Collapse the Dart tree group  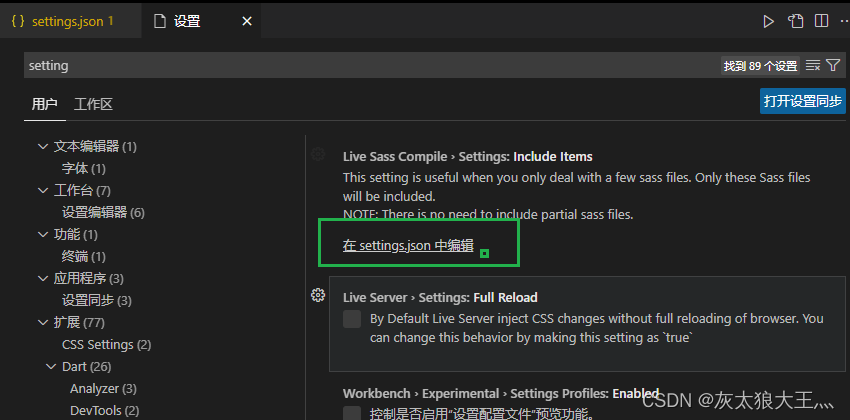coord(51,367)
